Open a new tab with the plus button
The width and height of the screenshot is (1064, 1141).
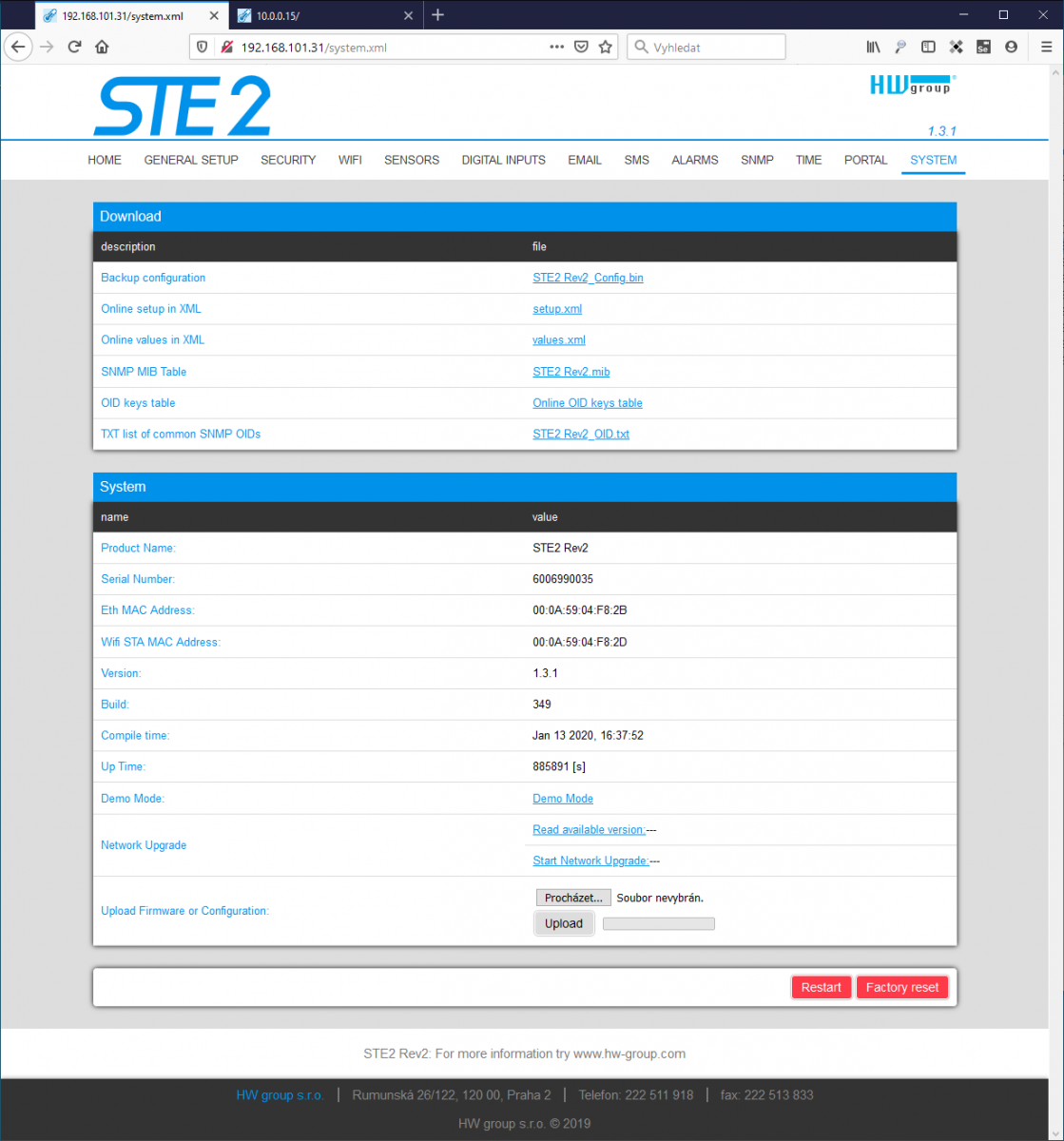438,15
